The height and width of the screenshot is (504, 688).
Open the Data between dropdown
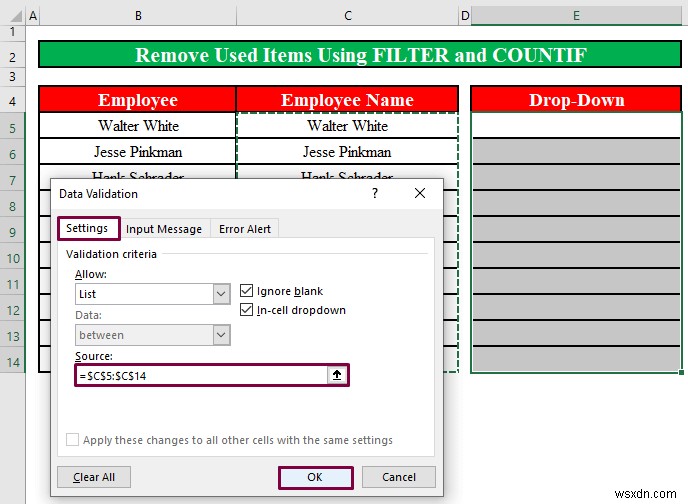pyautogui.click(x=222, y=335)
